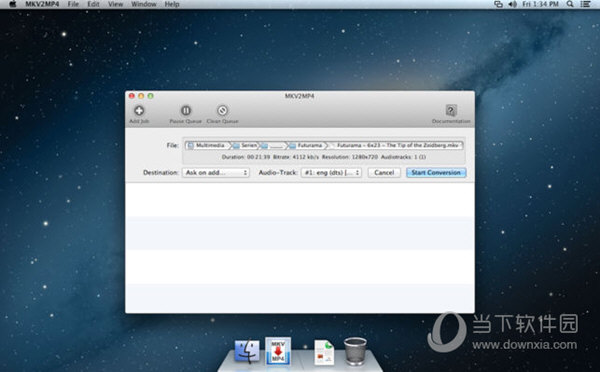600x372 pixels.
Task: Click the 'Resolution: 1280x720' info text
Action: (x=350, y=157)
